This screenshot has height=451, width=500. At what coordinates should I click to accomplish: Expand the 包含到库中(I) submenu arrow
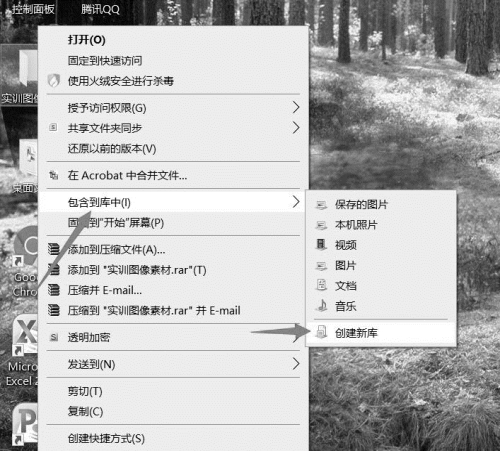coord(296,202)
